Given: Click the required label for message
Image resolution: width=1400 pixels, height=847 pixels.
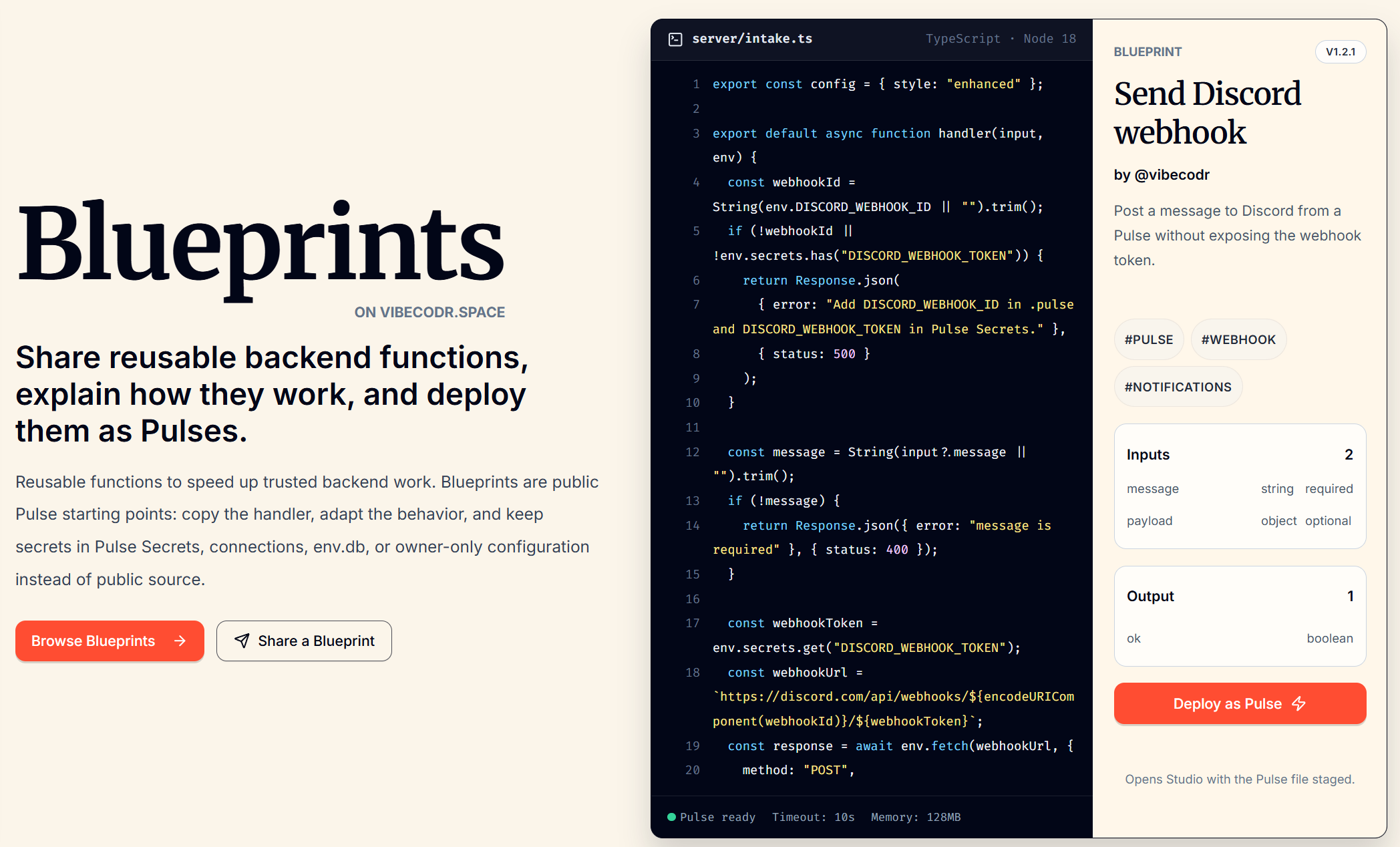Looking at the screenshot, I should [1329, 489].
